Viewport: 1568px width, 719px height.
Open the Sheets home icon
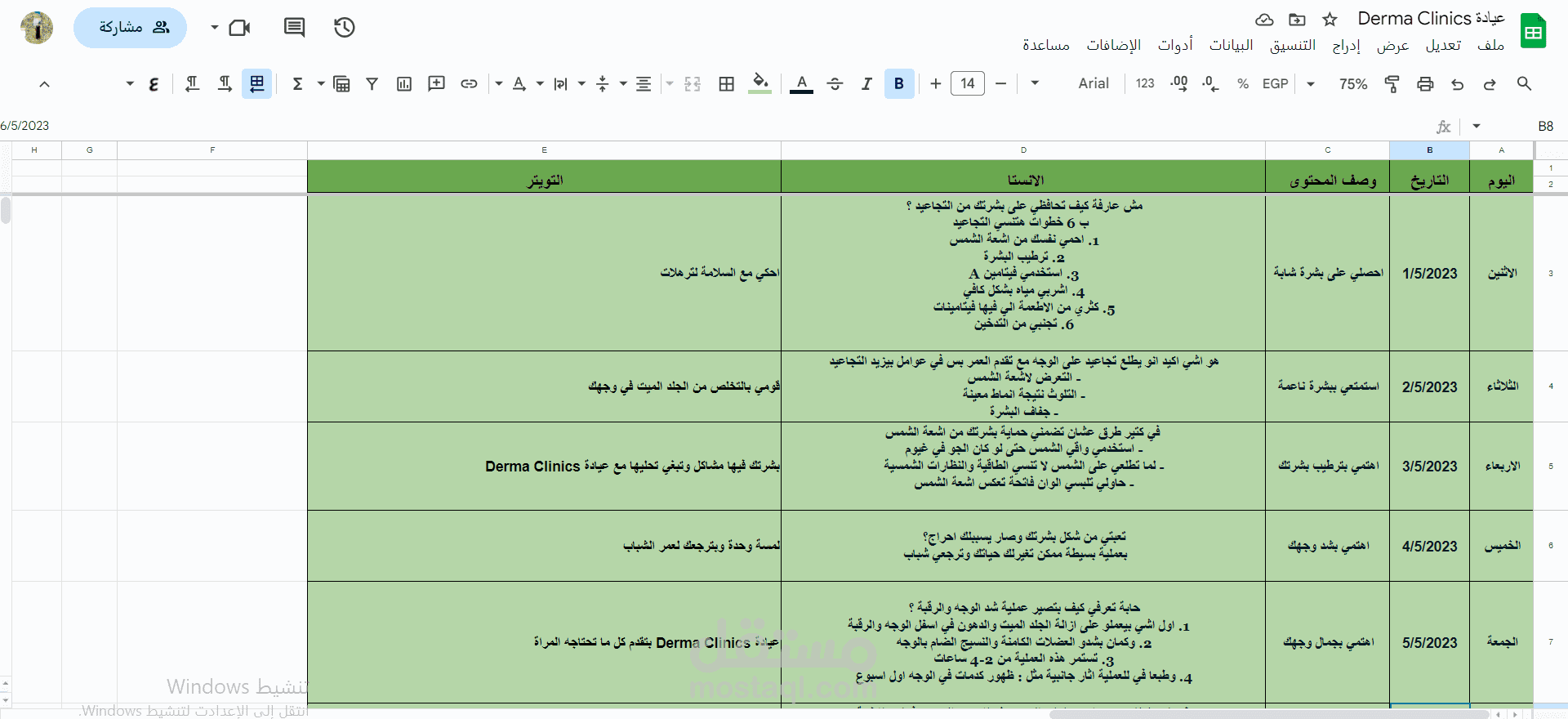point(1533,31)
